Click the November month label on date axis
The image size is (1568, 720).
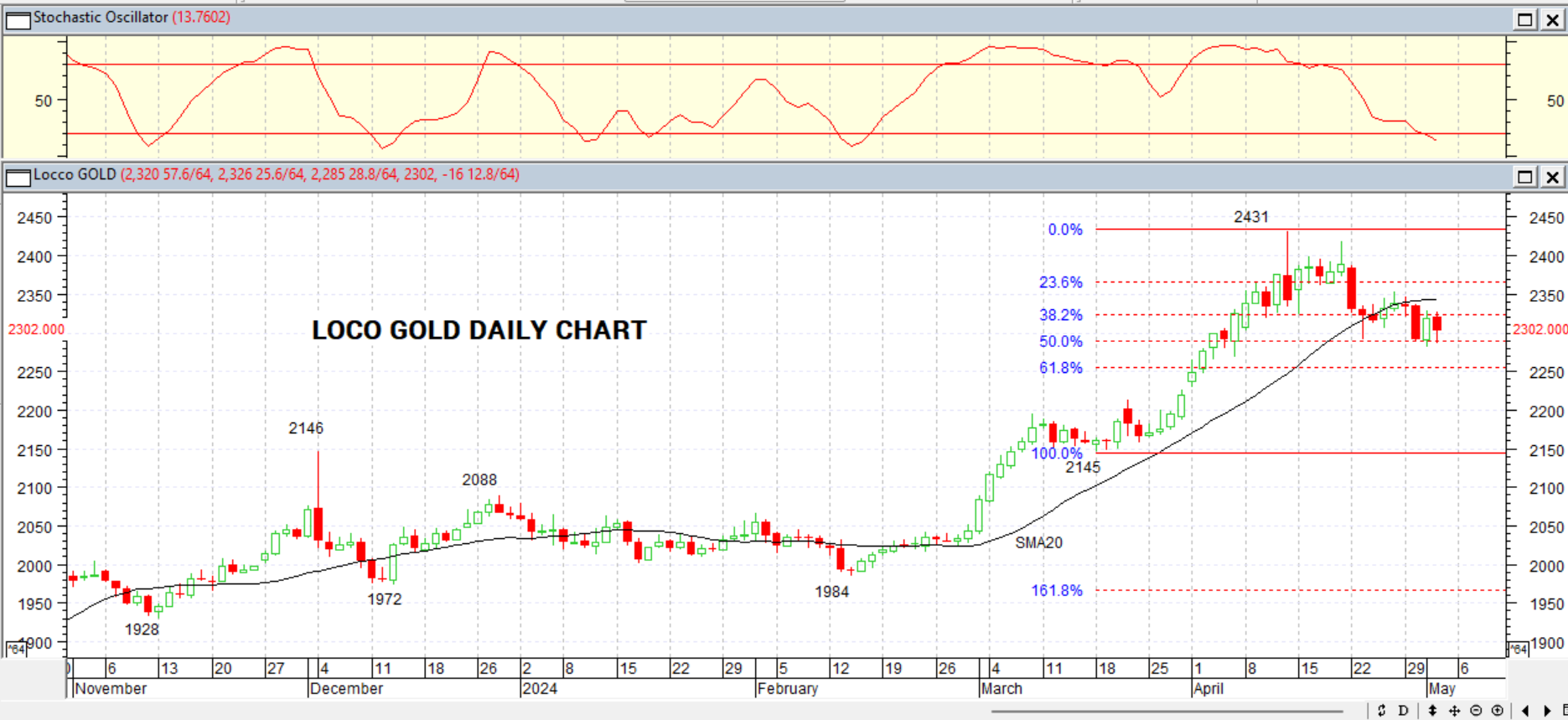pos(111,689)
